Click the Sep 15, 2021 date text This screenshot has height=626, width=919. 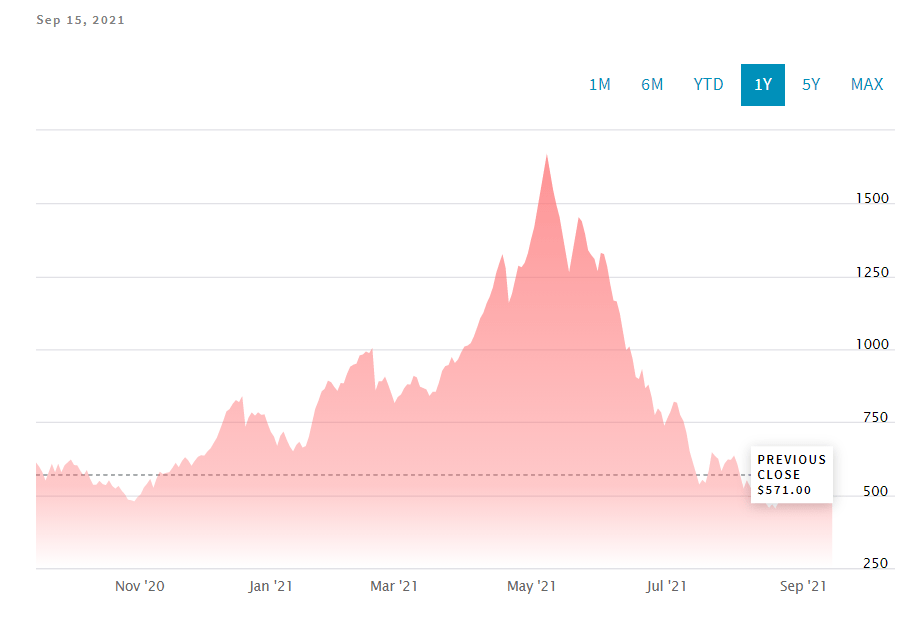[x=80, y=20]
